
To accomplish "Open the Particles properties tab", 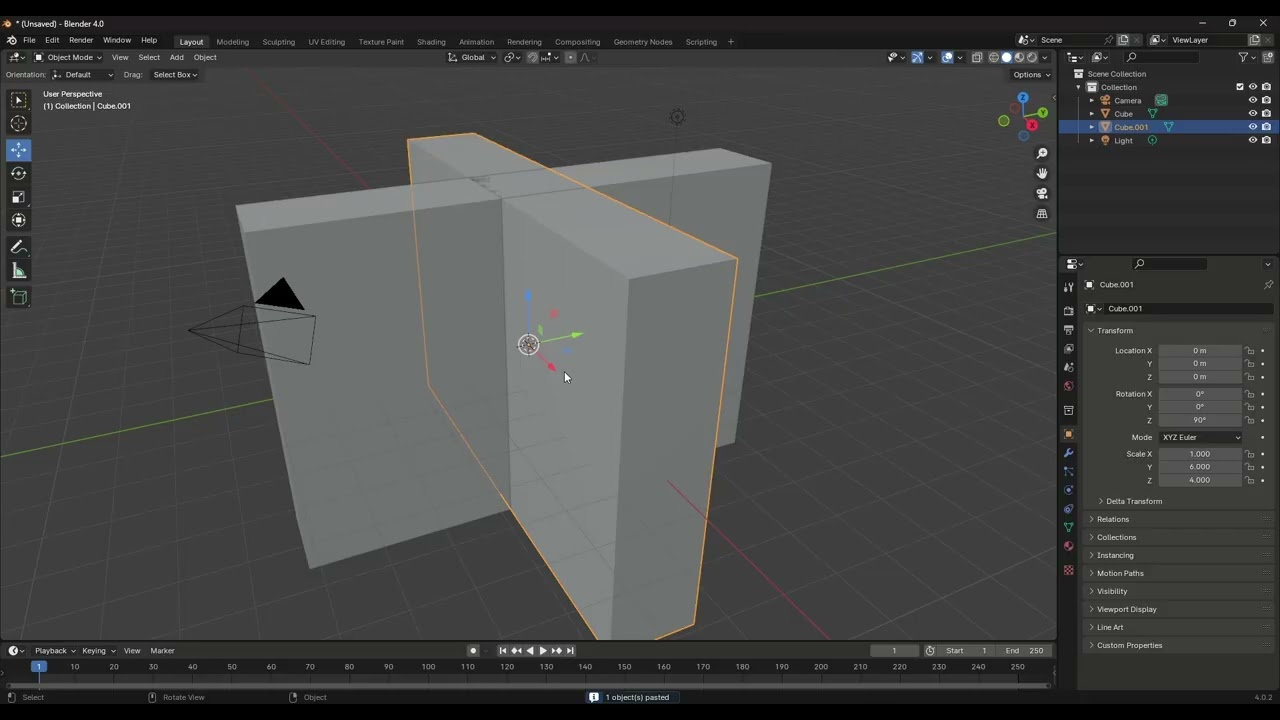I will click(1068, 471).
